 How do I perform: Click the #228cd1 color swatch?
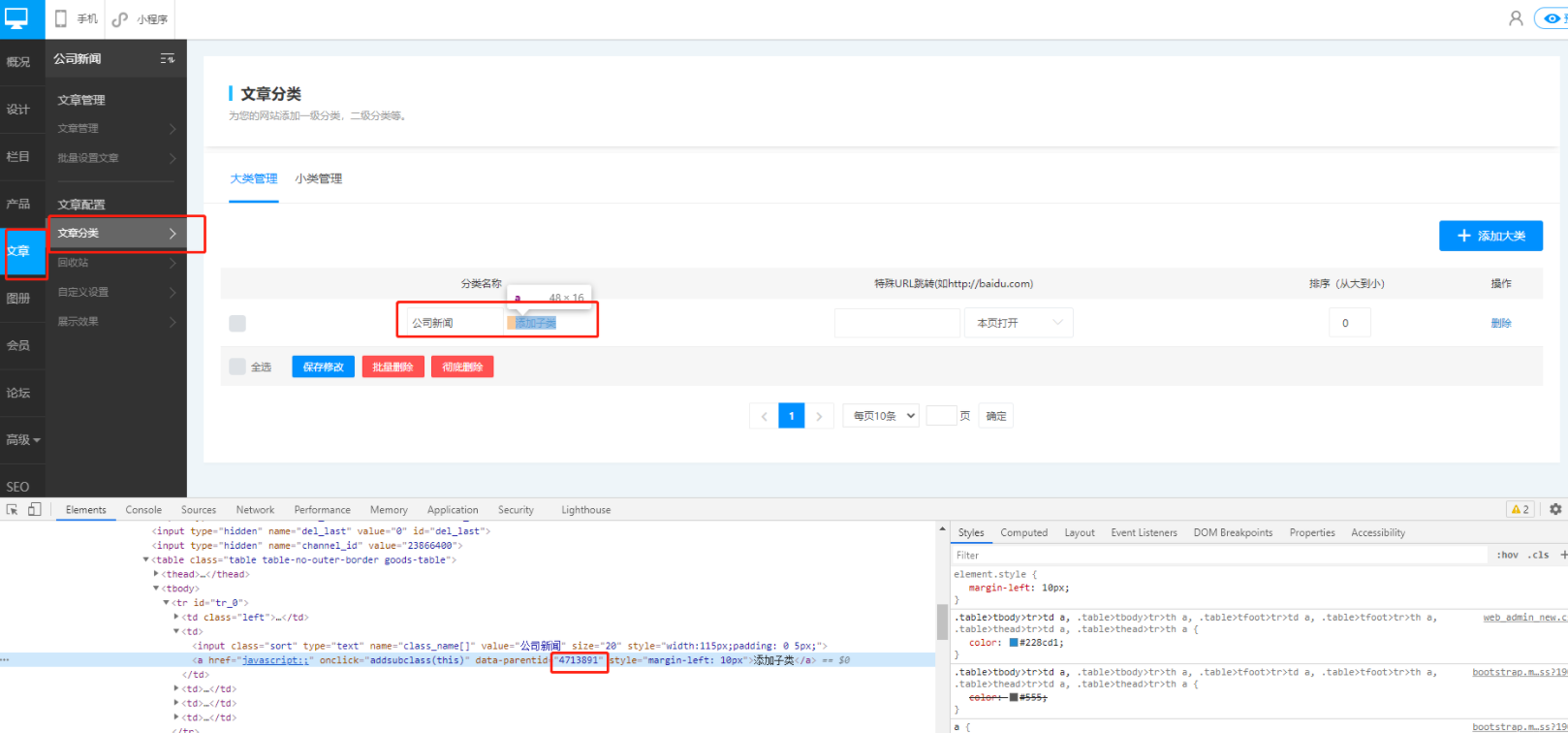[1014, 643]
